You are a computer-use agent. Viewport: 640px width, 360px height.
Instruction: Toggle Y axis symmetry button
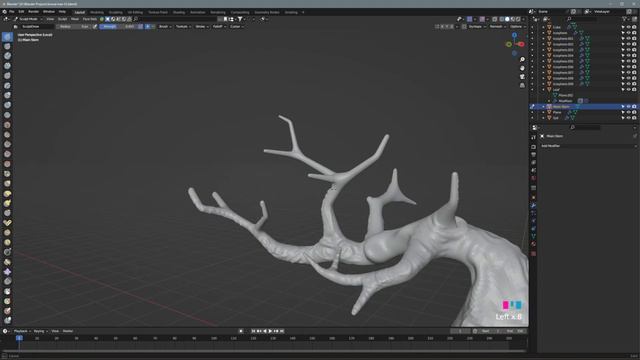pyautogui.click(x=447, y=27)
